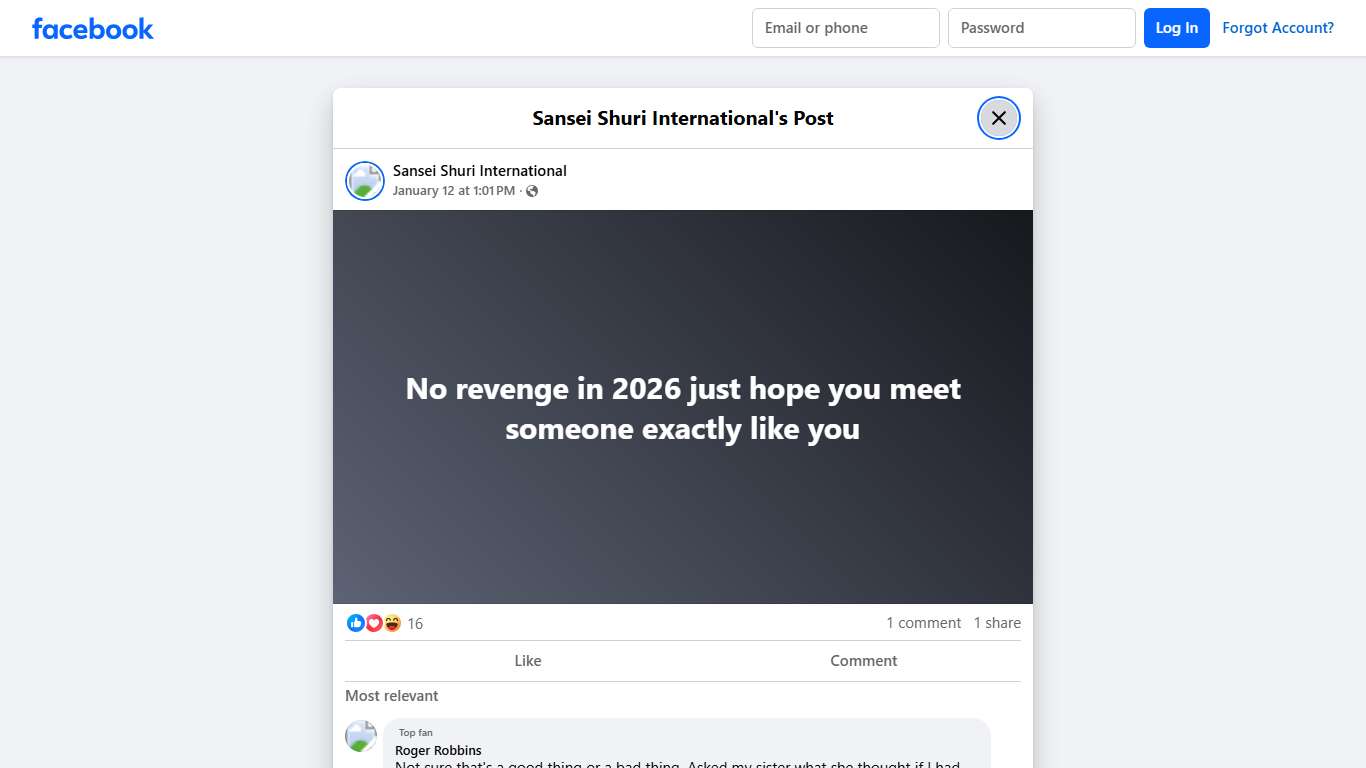Close the Sansei Shuri post dialog
This screenshot has width=1366, height=768.
pyautogui.click(x=998, y=117)
